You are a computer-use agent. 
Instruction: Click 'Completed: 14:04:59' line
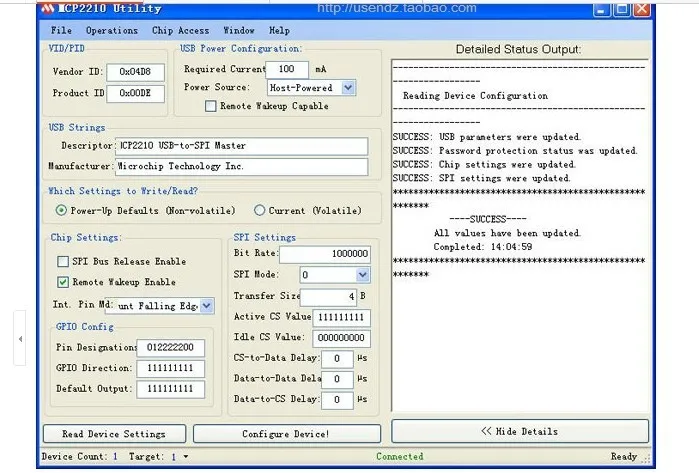coord(483,247)
